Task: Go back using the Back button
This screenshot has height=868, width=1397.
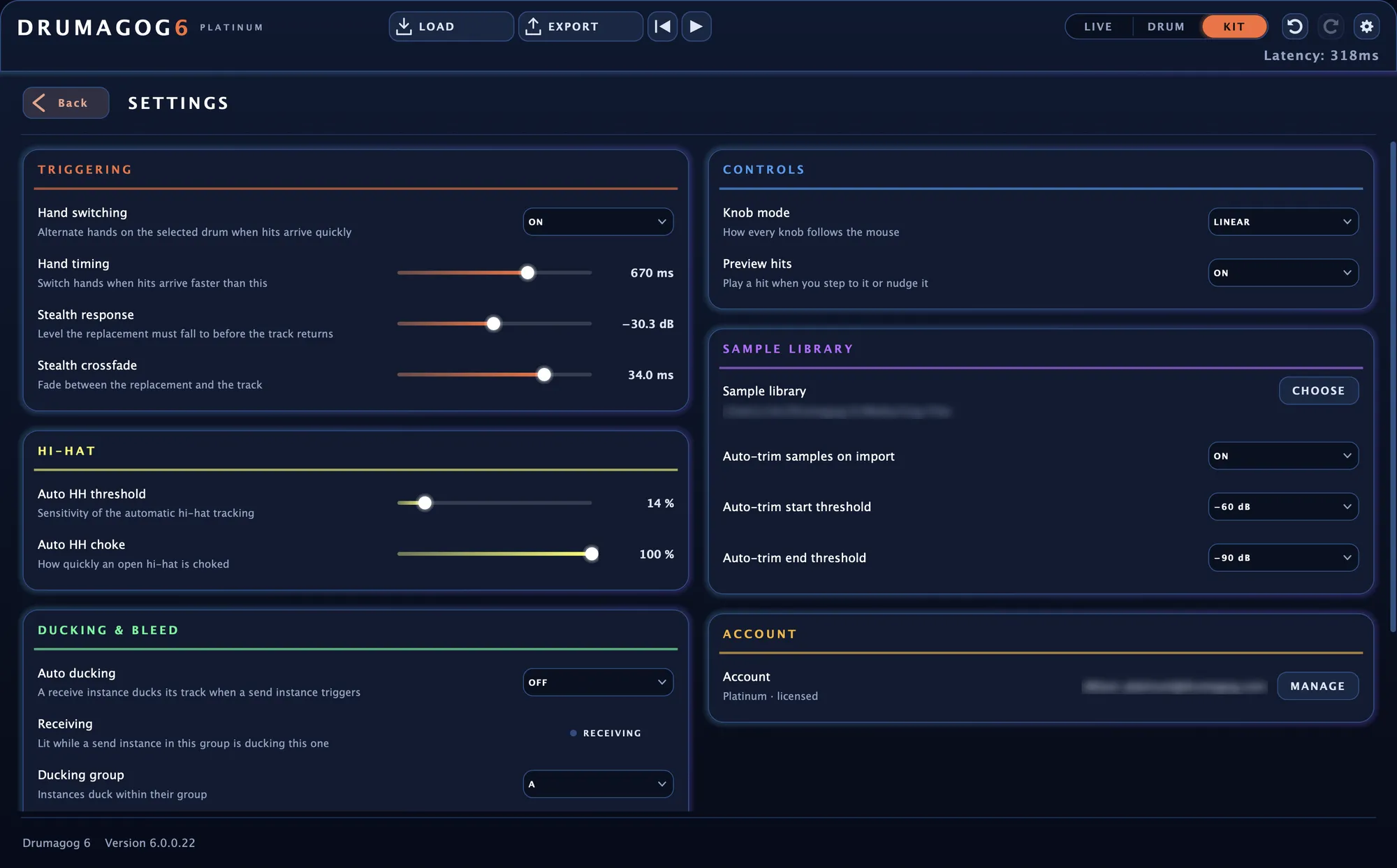Action: pyautogui.click(x=66, y=103)
